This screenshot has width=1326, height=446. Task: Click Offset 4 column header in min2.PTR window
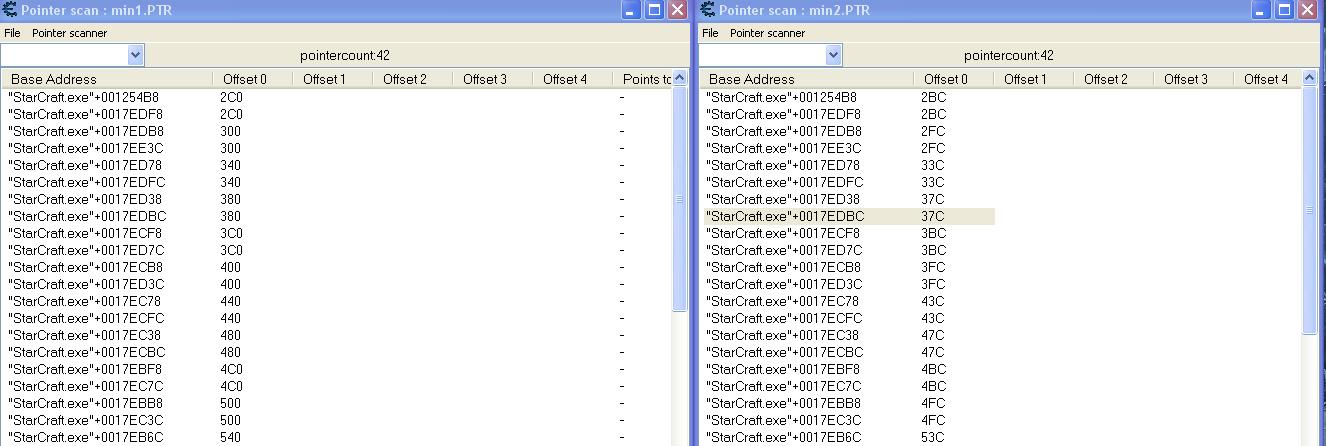click(x=1265, y=79)
